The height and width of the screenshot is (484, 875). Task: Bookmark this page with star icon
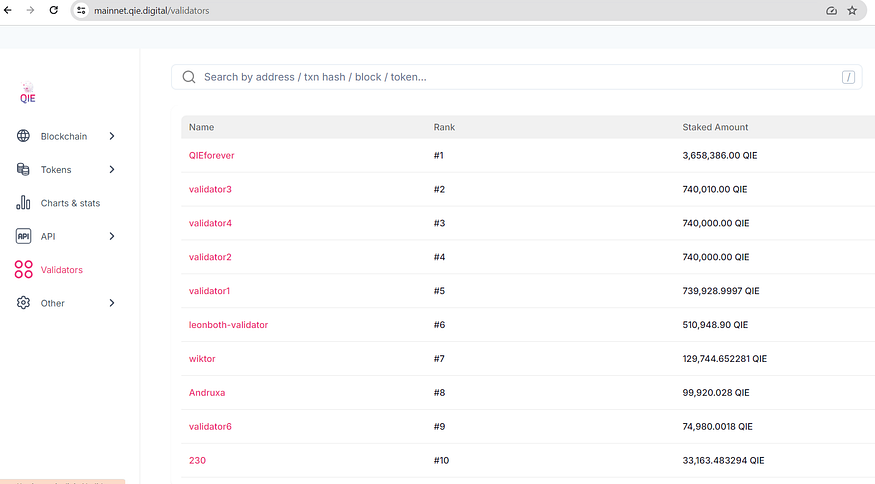point(852,11)
